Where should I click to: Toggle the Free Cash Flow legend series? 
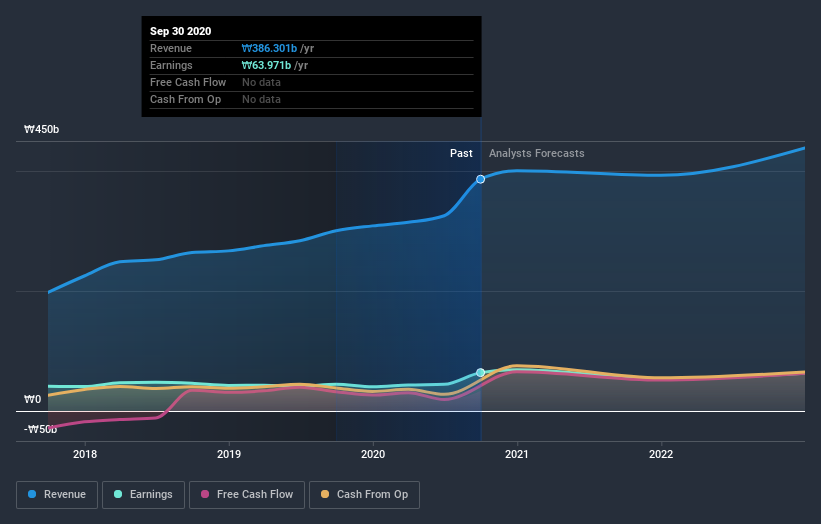[247, 495]
